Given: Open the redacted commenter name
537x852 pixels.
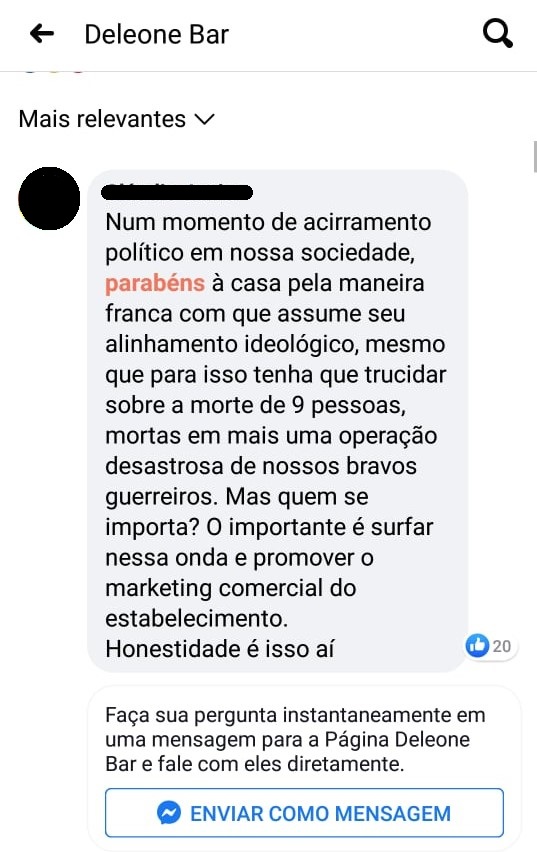Looking at the screenshot, I should tap(178, 192).
